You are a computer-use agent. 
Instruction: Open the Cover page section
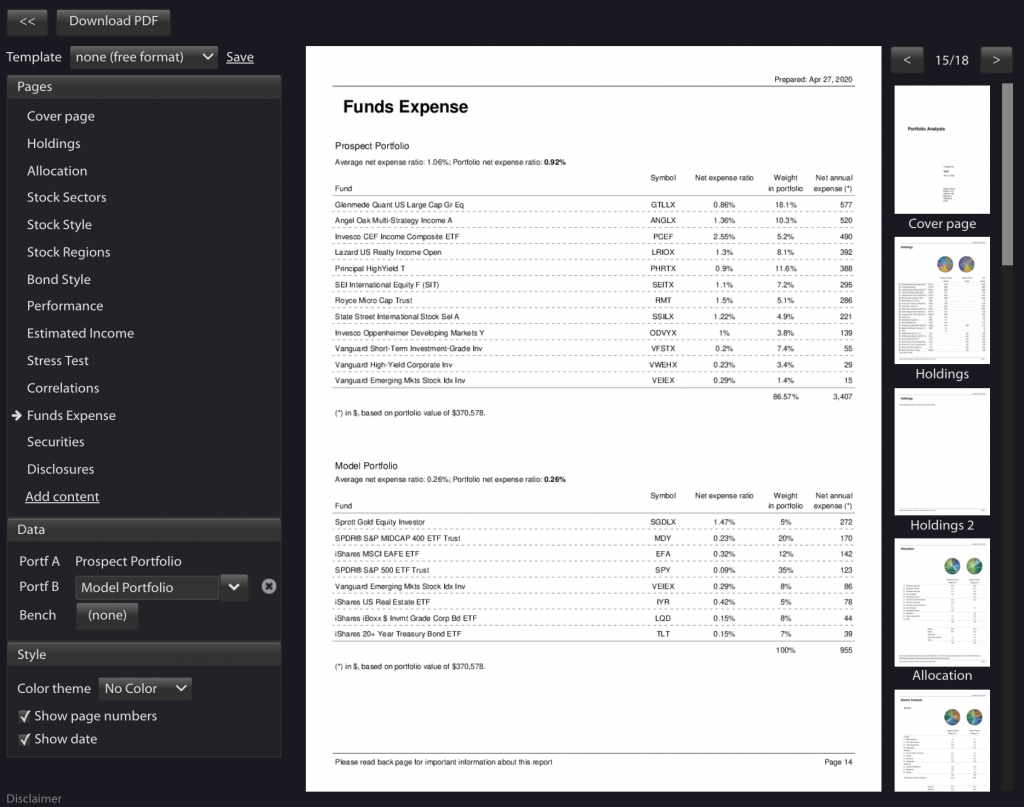[x=61, y=116]
